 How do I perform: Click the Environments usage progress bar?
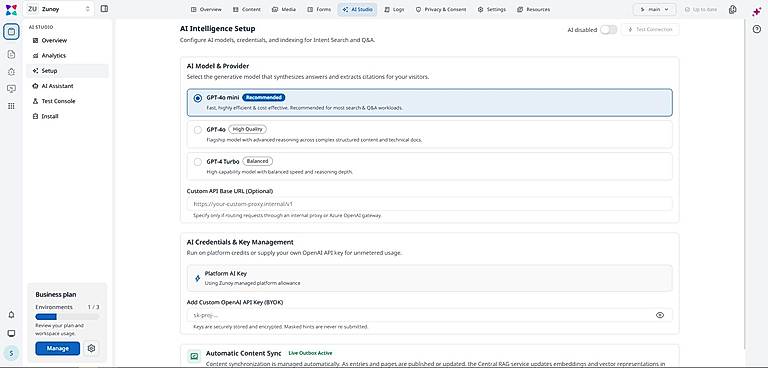point(67,317)
